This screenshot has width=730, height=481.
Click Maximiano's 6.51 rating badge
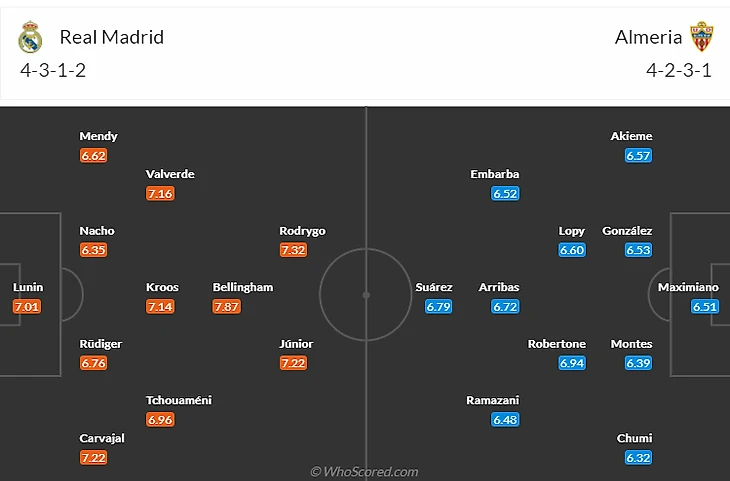704,306
